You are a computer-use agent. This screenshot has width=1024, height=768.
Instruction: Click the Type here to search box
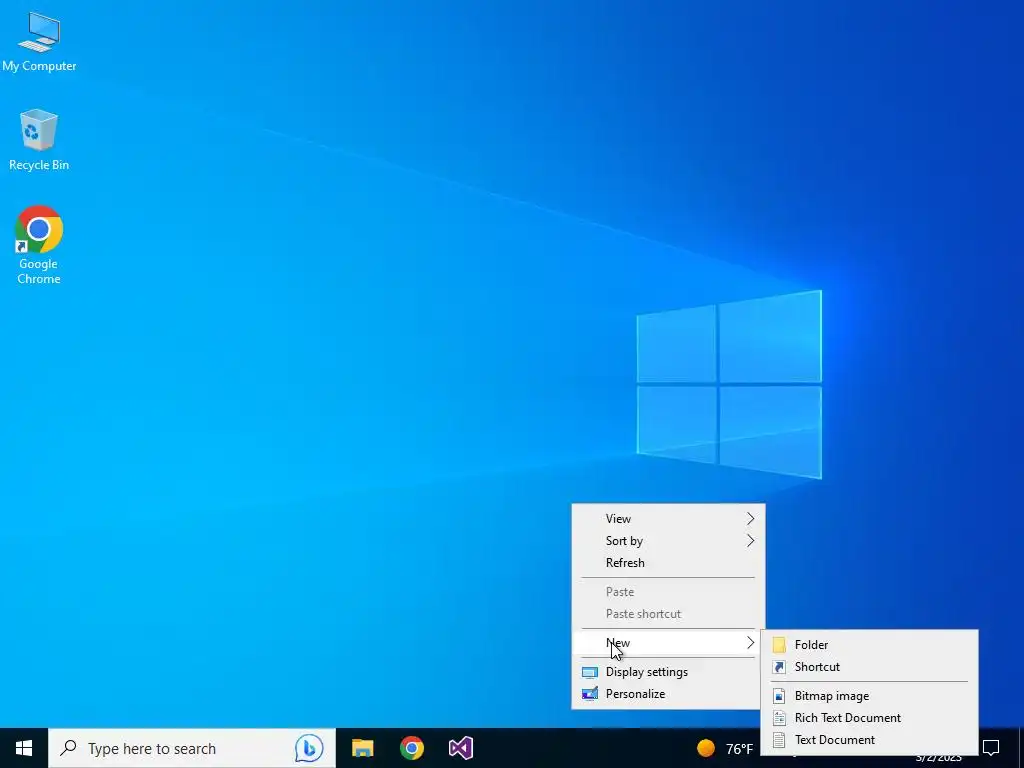point(192,748)
